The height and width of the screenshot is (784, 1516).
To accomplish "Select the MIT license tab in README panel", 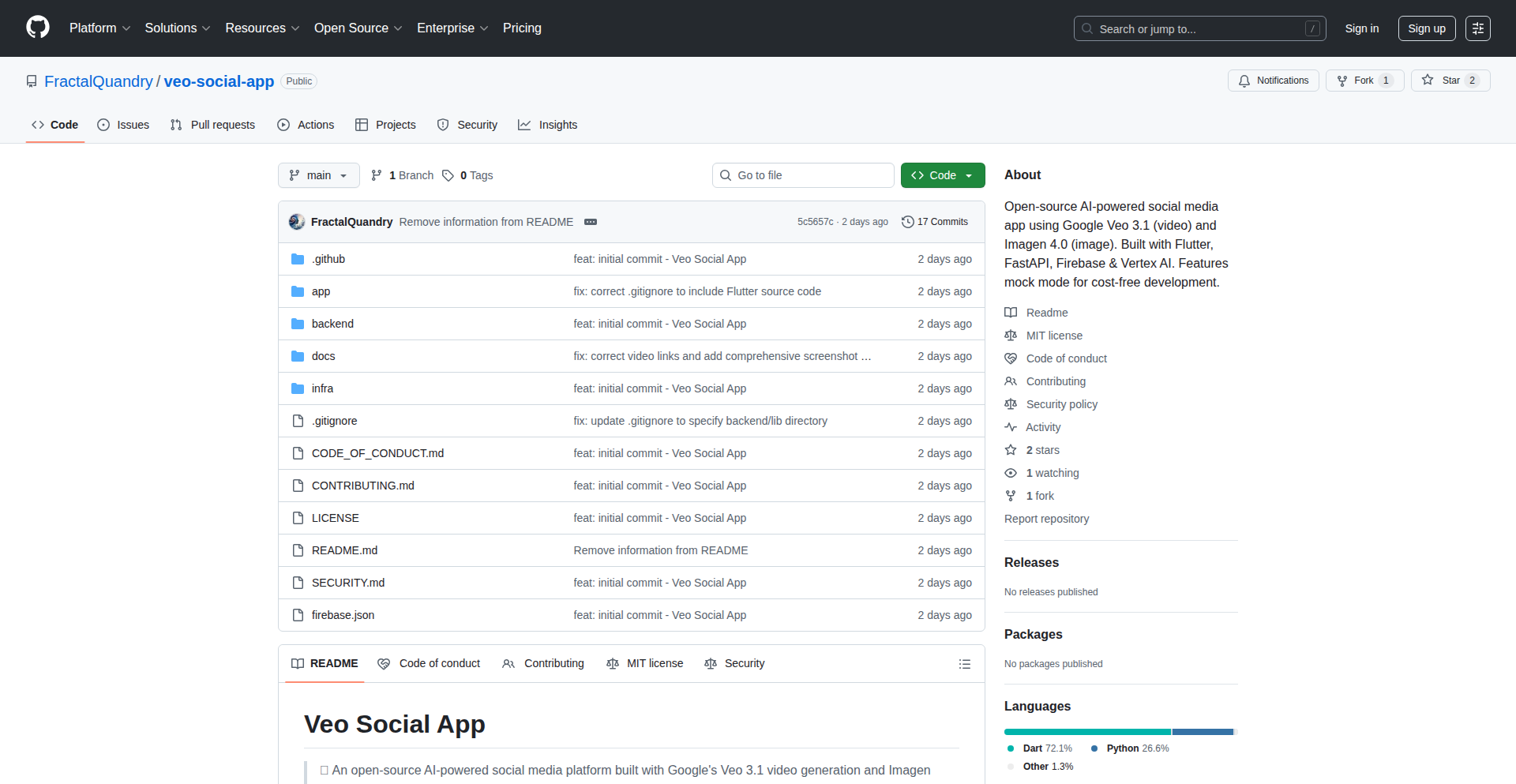I will [645, 663].
